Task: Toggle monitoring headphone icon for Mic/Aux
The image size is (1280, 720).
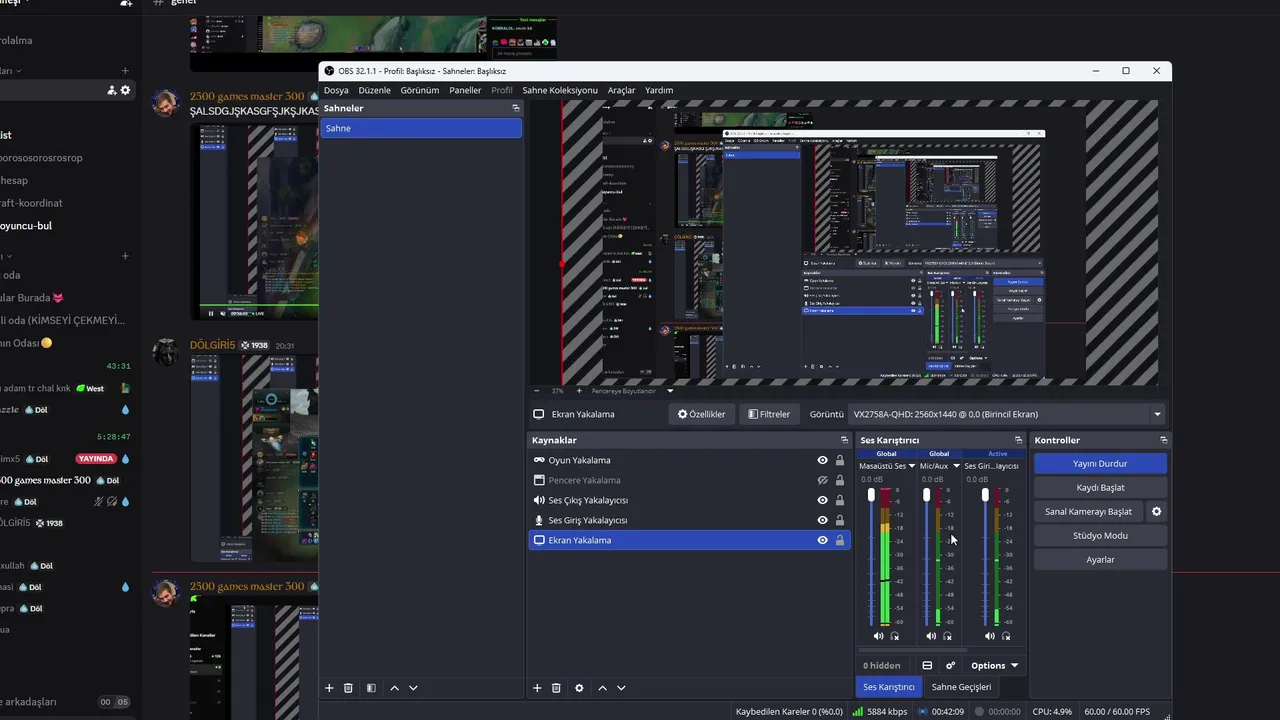Action: coord(948,636)
